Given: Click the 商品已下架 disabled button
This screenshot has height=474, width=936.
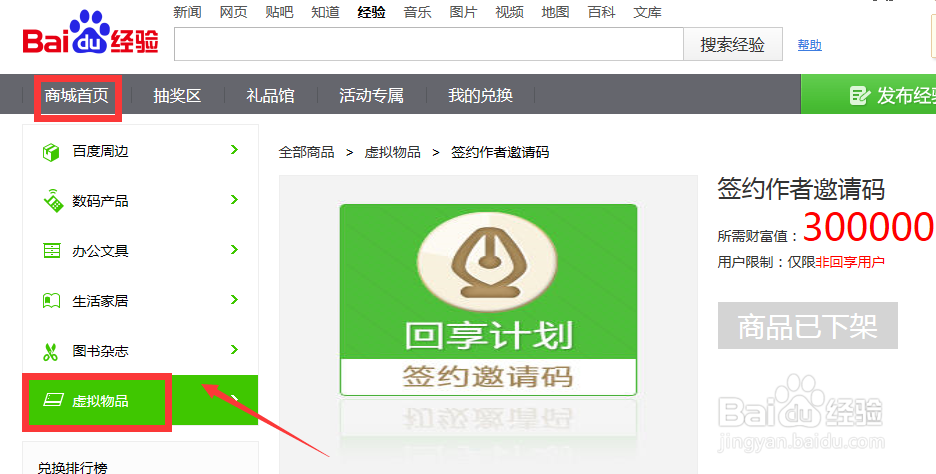Looking at the screenshot, I should click(808, 325).
